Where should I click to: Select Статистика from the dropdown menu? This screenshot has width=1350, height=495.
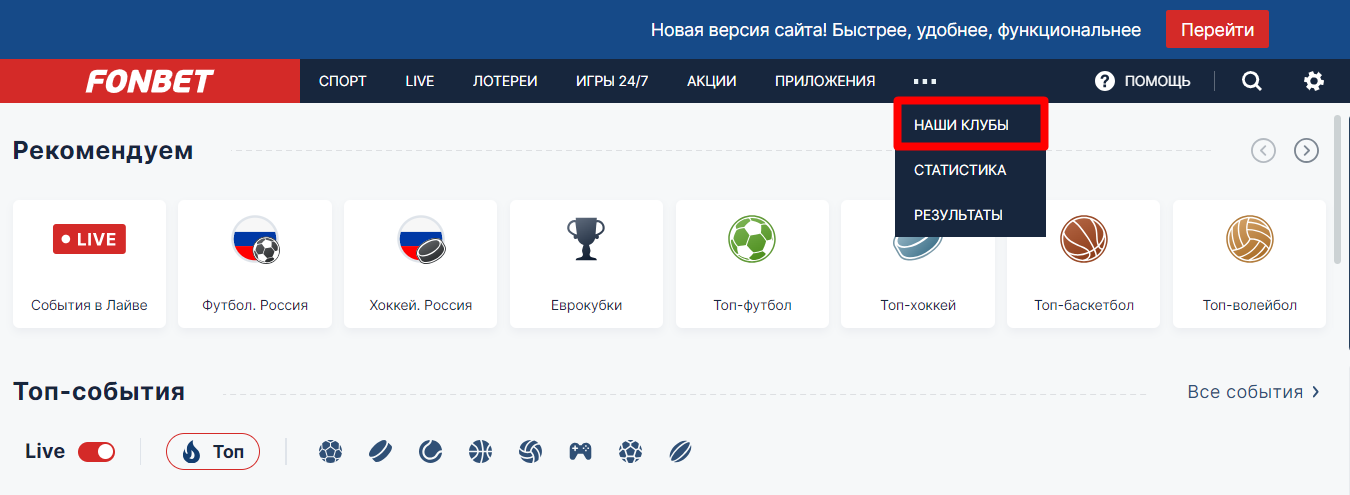coord(959,170)
